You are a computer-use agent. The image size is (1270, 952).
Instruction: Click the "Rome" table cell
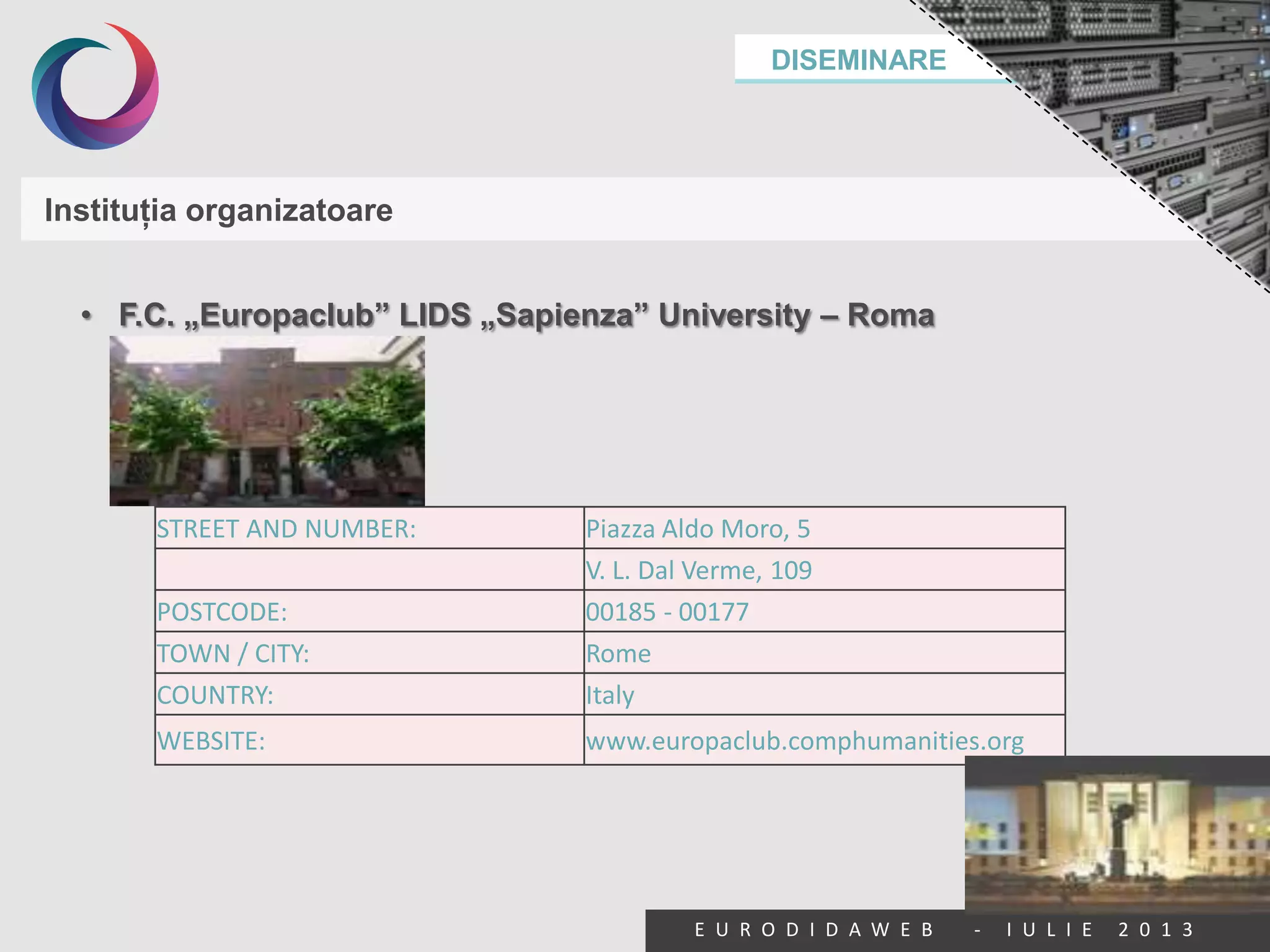[x=825, y=653]
